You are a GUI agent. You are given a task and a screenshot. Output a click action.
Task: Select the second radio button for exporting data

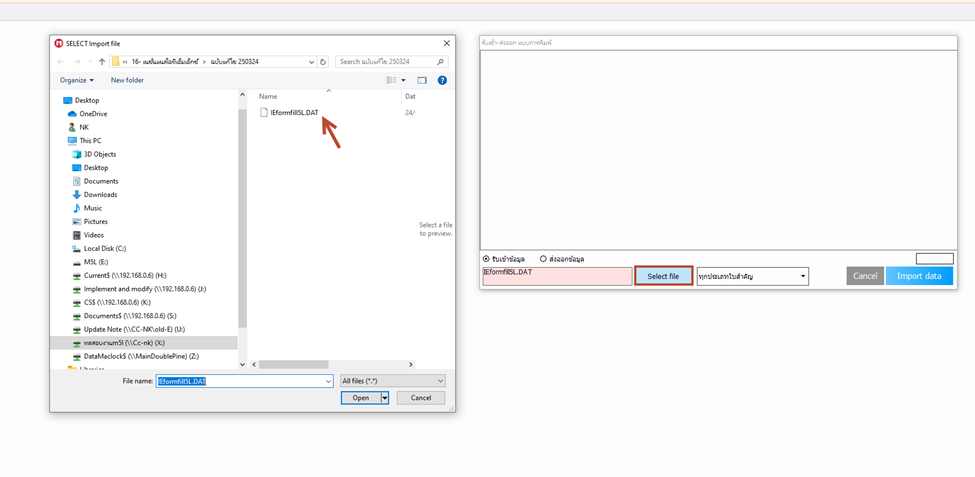click(544, 259)
